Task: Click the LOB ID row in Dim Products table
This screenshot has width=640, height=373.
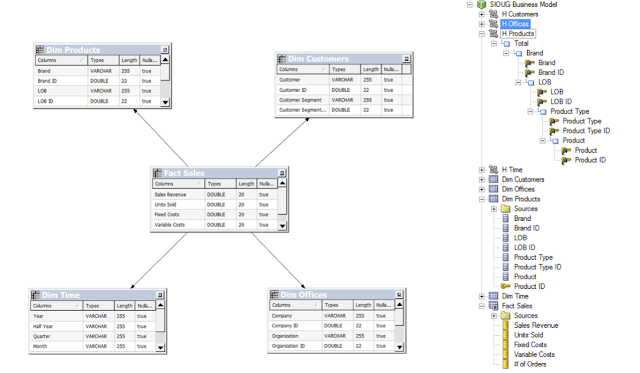Action: coord(98,101)
